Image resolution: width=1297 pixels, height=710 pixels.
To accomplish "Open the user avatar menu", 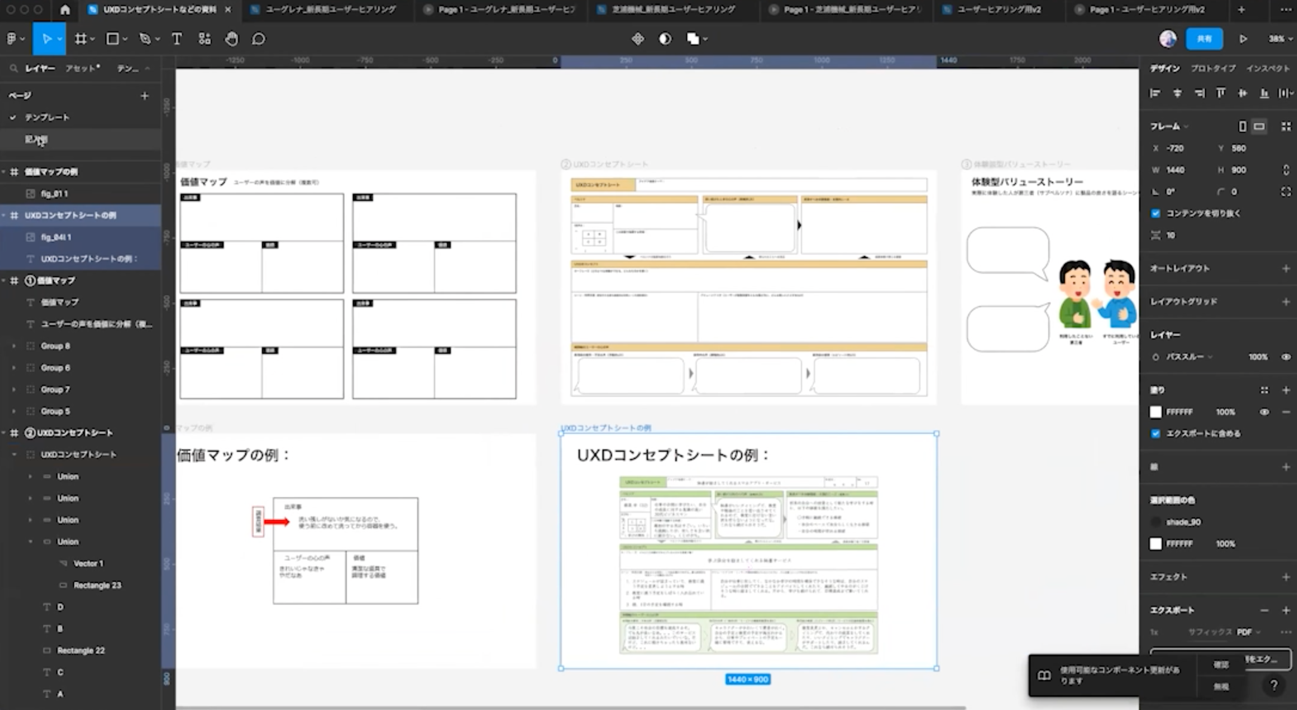I will tap(1168, 39).
